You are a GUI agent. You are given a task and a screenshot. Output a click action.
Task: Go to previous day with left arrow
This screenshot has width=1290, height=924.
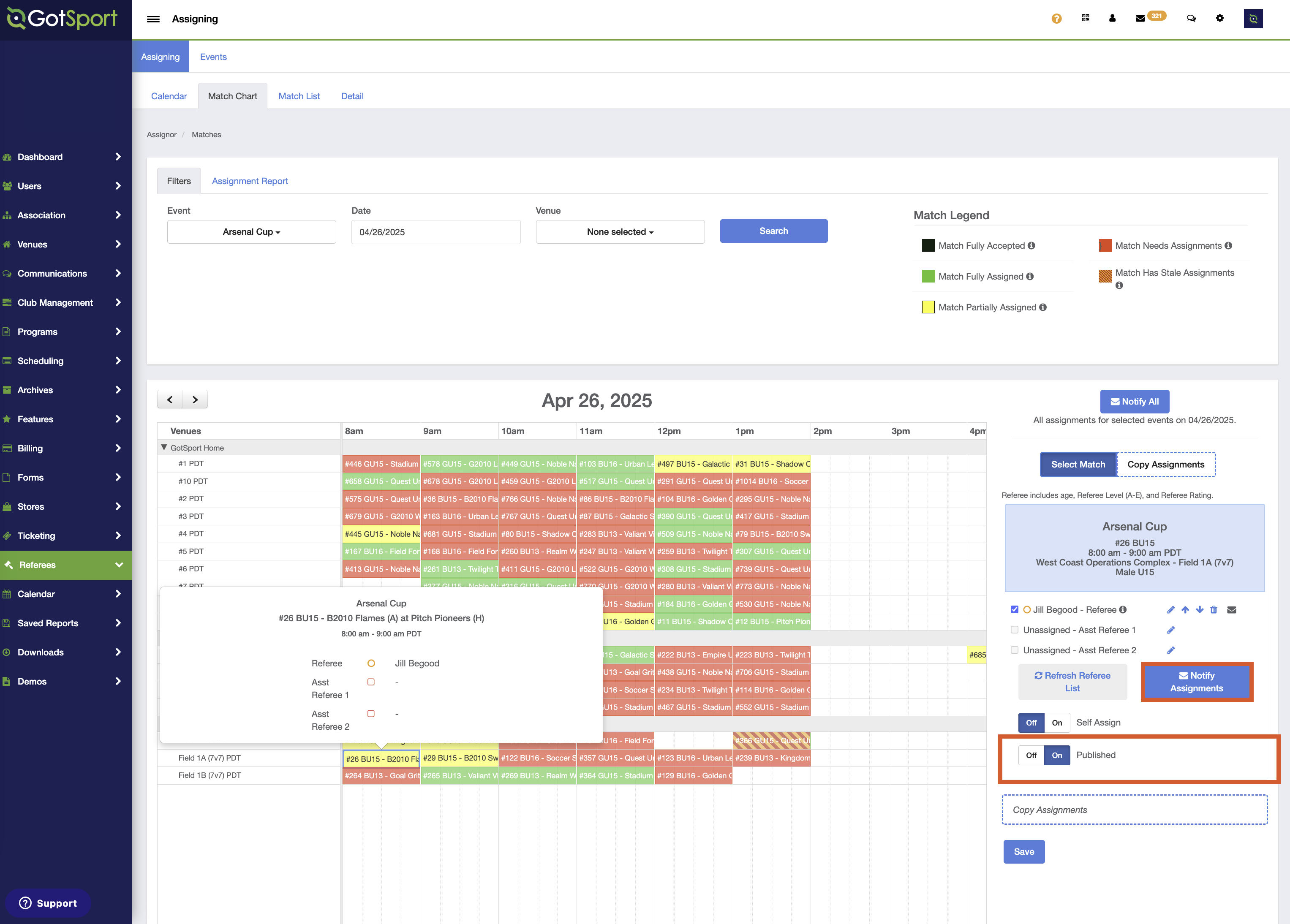tap(169, 399)
